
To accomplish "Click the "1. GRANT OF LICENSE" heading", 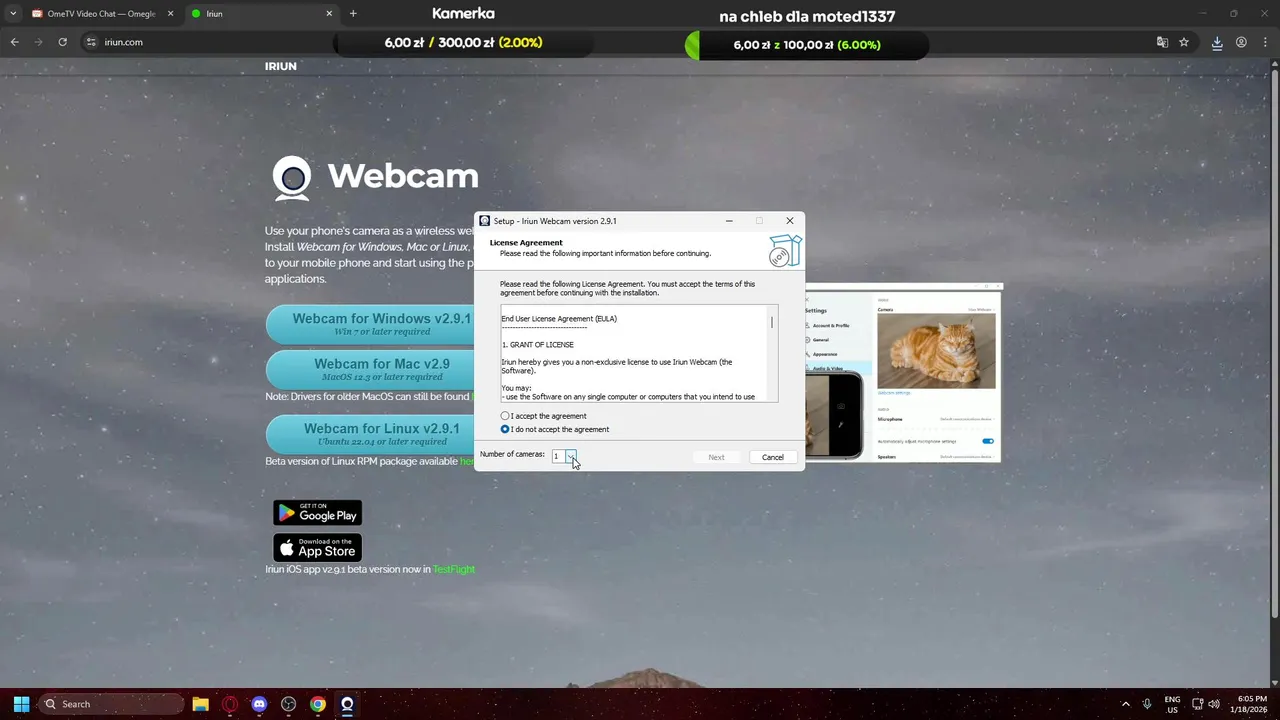I will click(538, 345).
